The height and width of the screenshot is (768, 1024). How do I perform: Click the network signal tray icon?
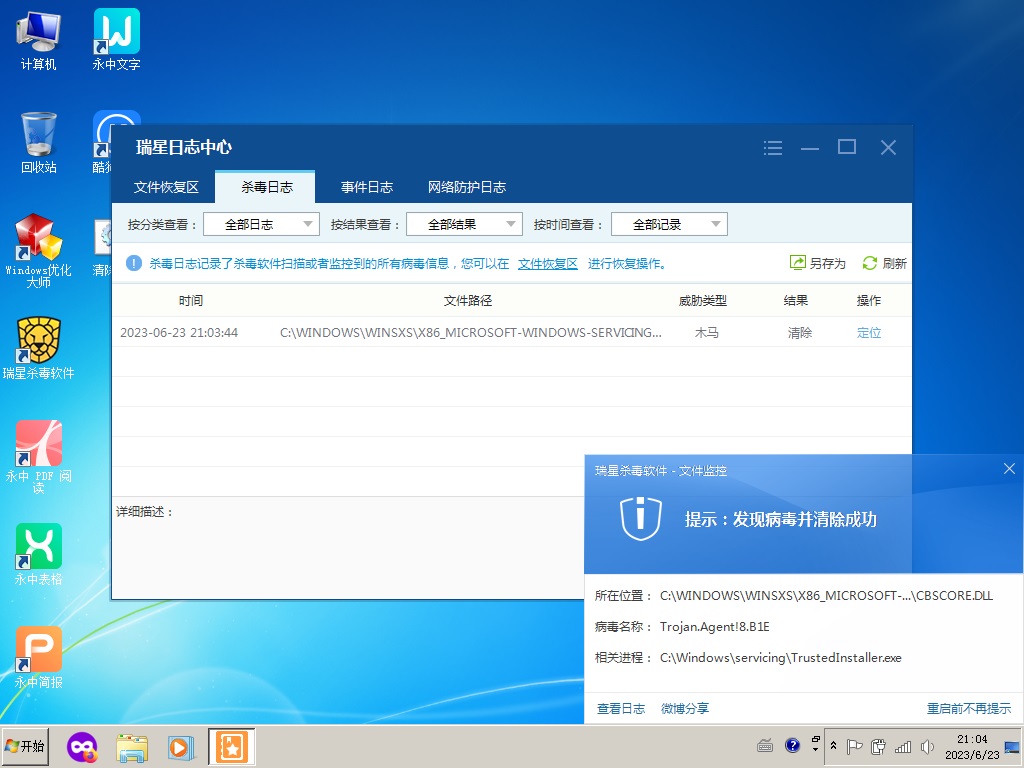903,746
